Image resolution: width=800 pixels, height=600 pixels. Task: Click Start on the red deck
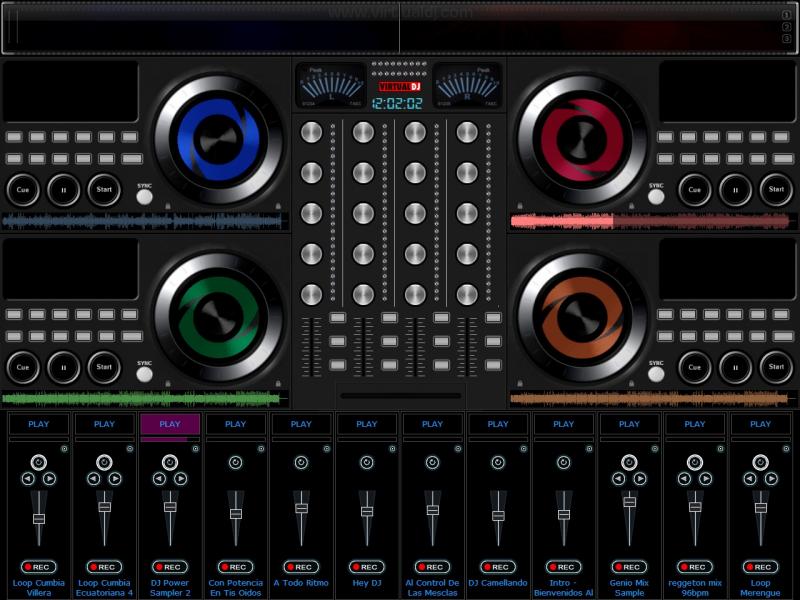777,190
